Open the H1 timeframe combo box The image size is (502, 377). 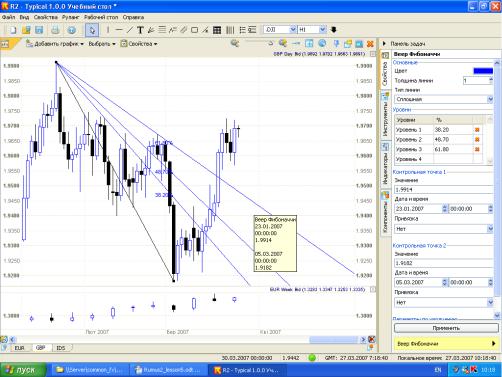(x=312, y=30)
